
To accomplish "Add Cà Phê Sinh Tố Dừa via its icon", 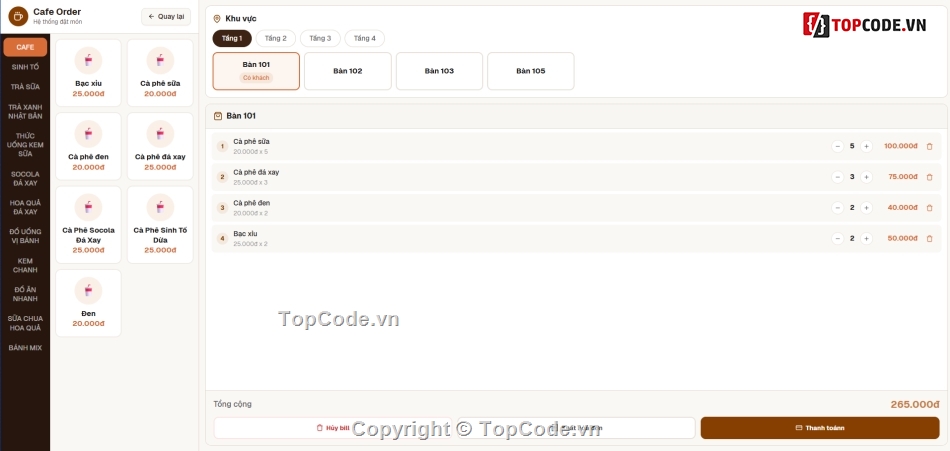I will pos(160,207).
